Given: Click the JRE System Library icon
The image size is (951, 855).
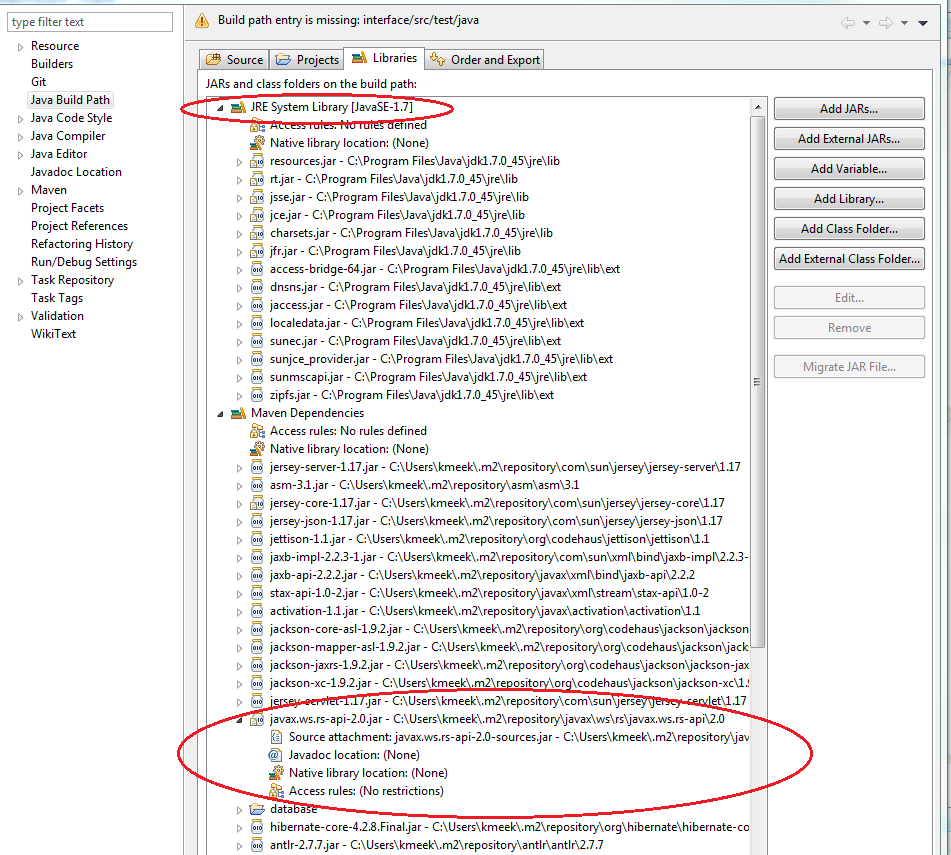Looking at the screenshot, I should pos(238,107).
